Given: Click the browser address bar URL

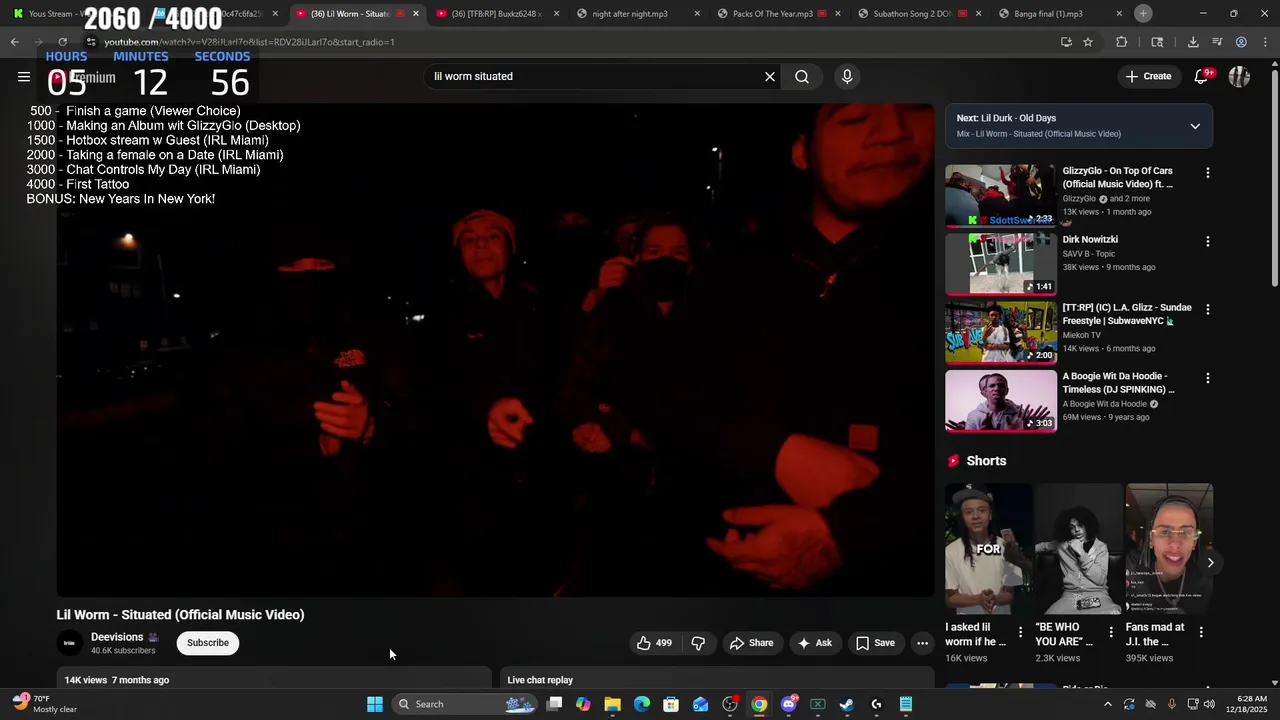Looking at the screenshot, I should pos(249,42).
